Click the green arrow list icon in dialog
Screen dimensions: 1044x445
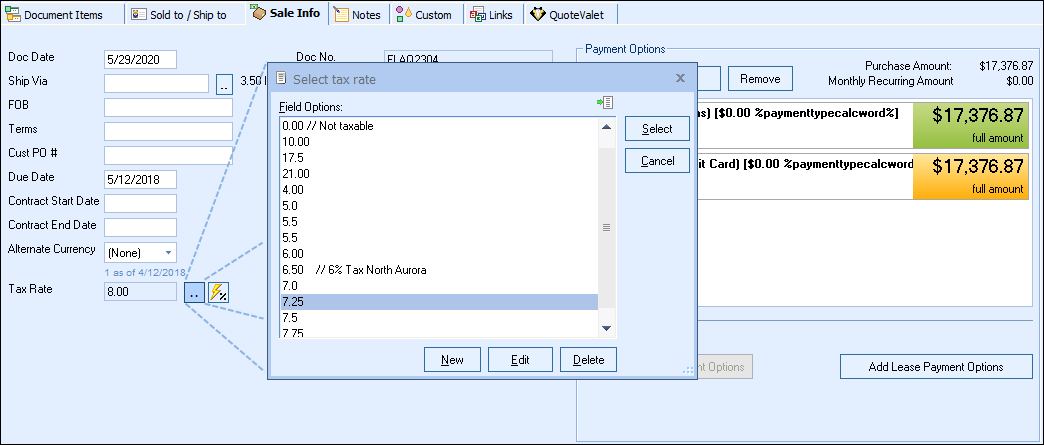coord(605,103)
